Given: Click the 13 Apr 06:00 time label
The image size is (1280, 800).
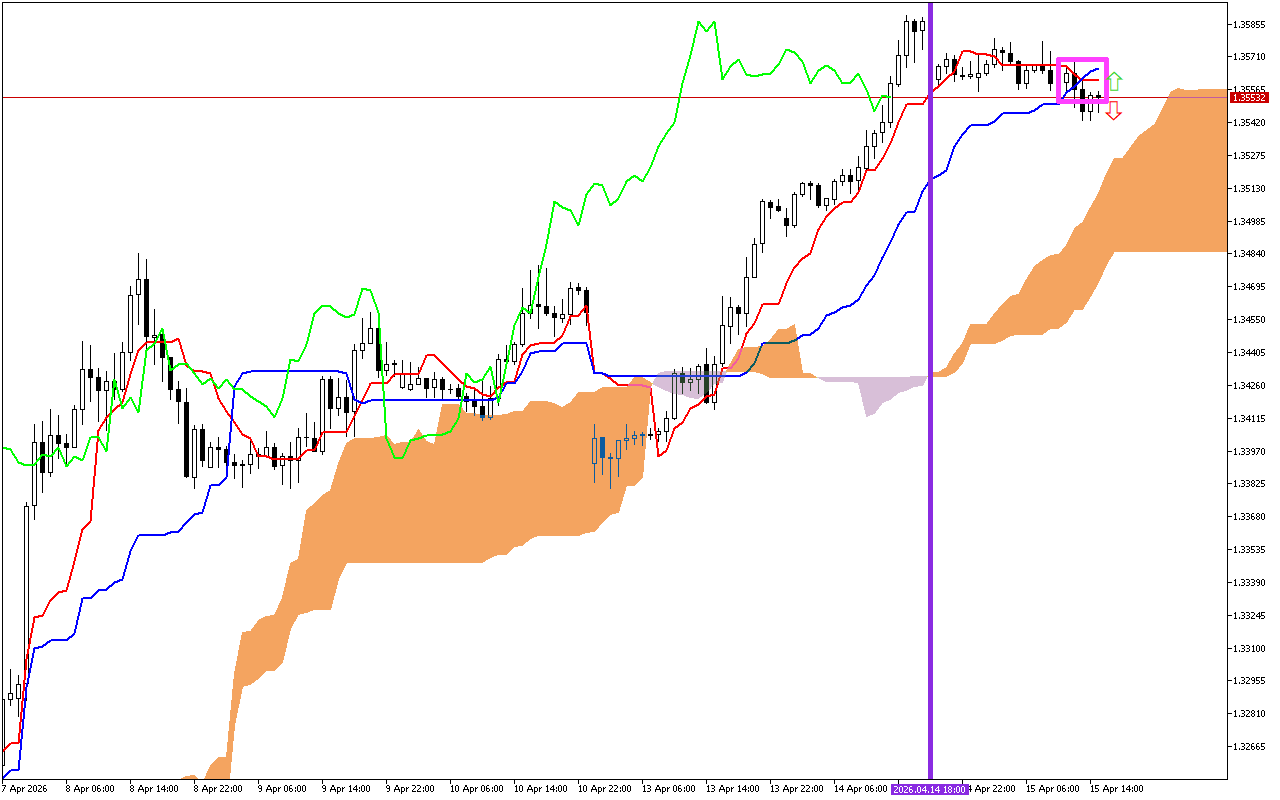Looking at the screenshot, I should click(x=668, y=789).
